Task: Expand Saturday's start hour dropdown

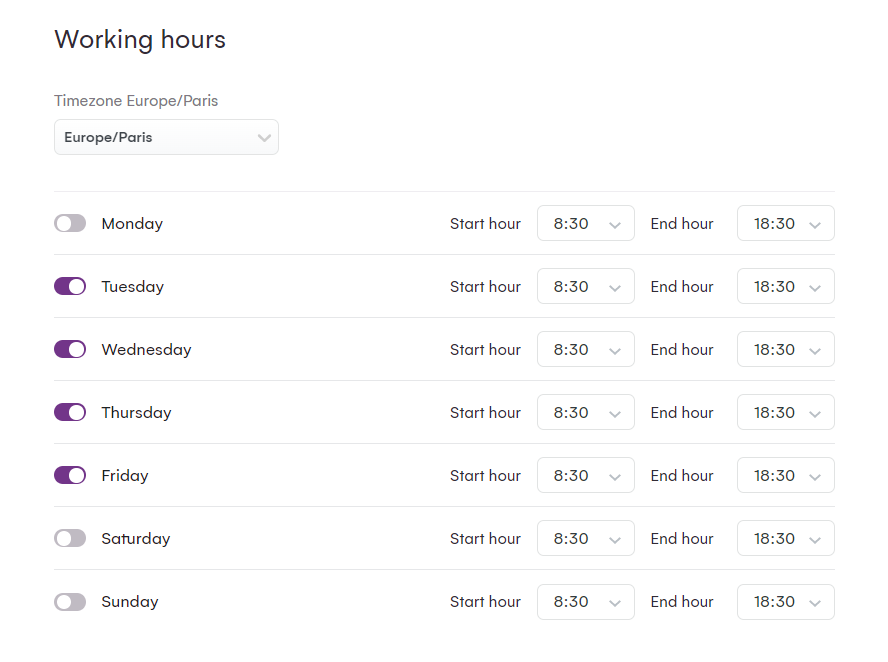Action: pyautogui.click(x=585, y=538)
